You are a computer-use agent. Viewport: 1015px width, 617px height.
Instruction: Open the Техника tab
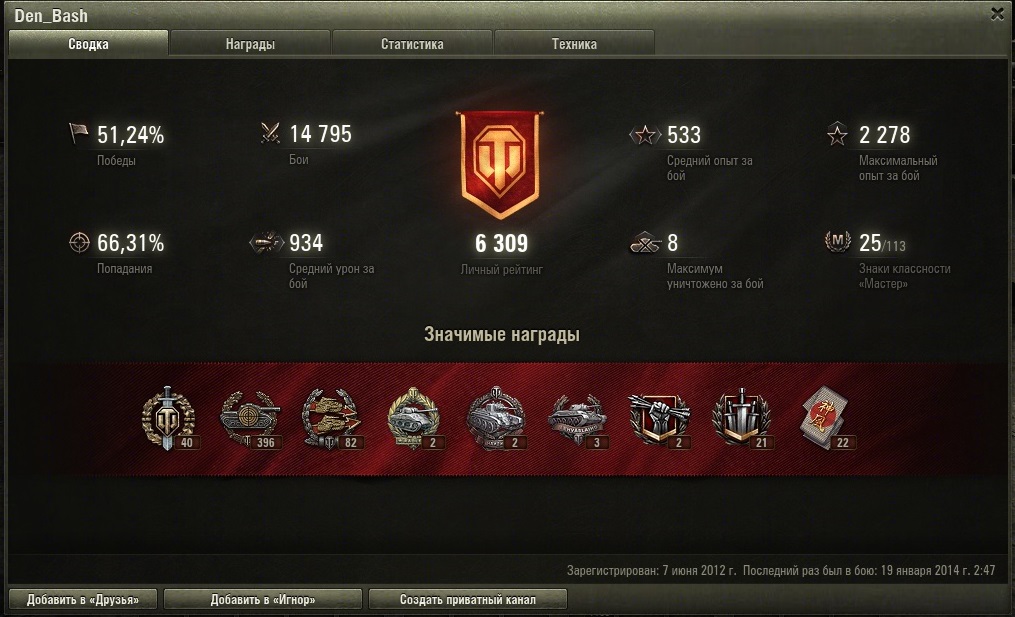(574, 43)
